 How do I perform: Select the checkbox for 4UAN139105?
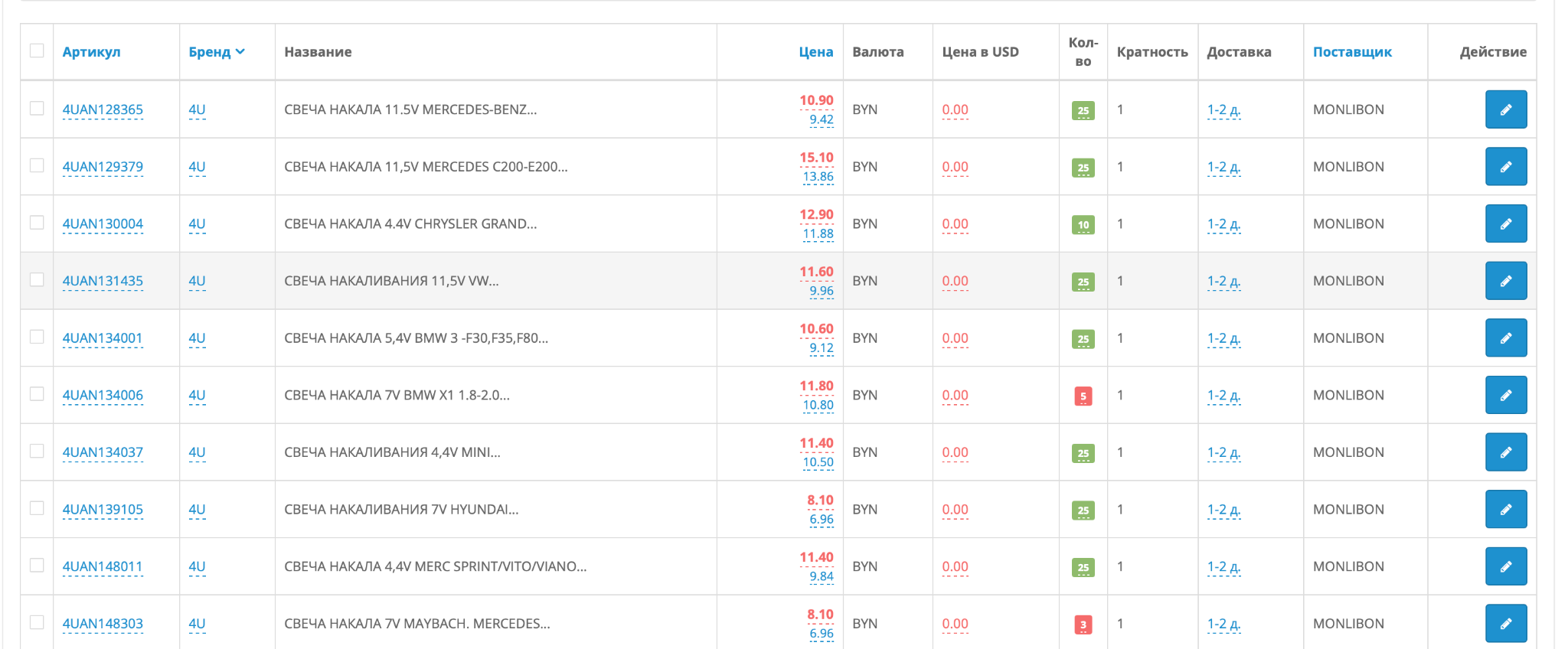(37, 508)
